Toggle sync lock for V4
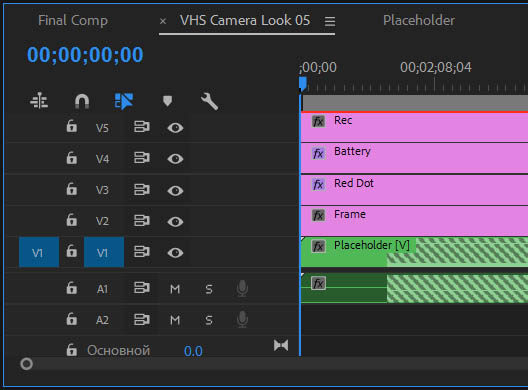 142,158
